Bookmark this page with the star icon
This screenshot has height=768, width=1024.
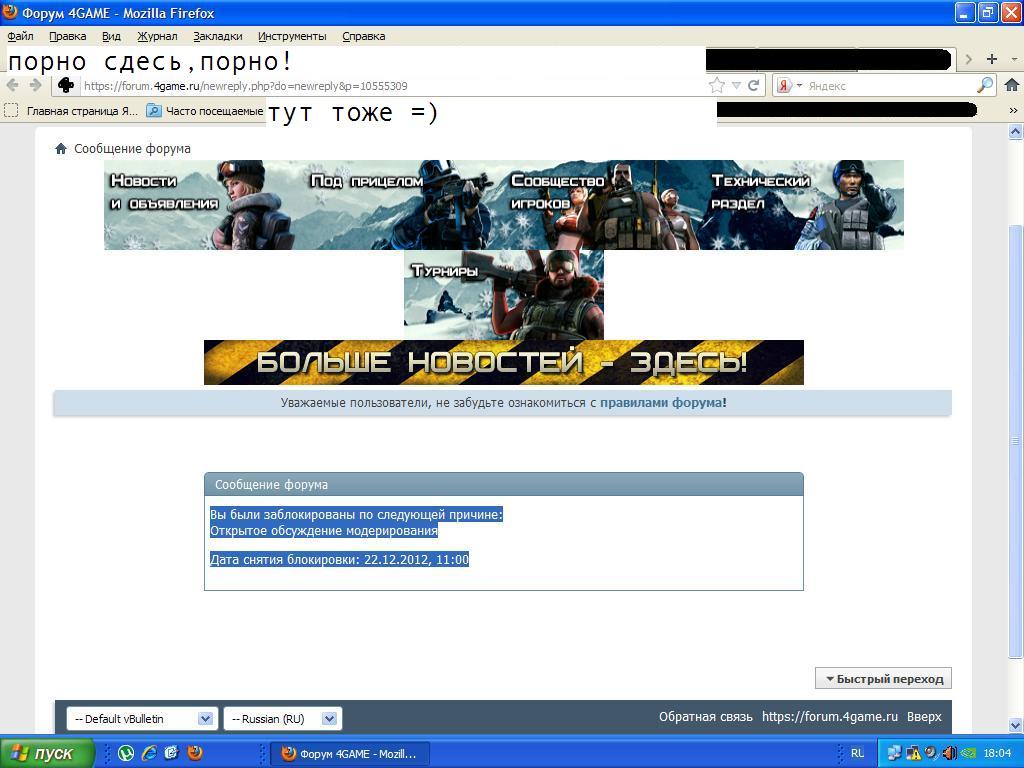click(717, 86)
